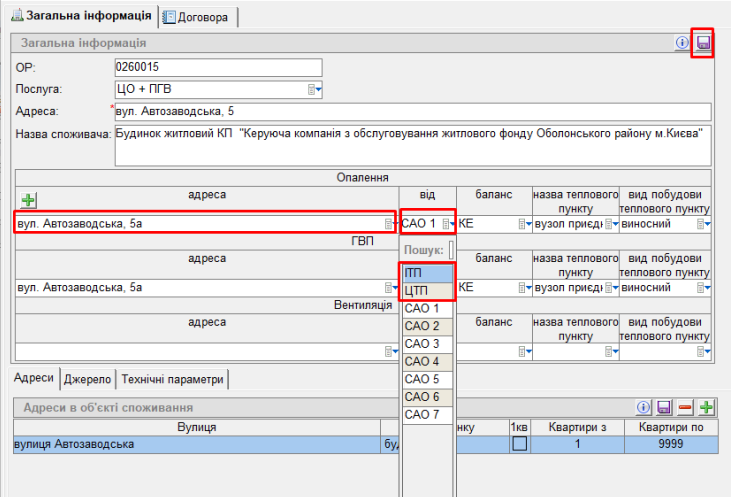The image size is (731, 497).
Task: Switch to the Джерело tab
Action: 87,379
